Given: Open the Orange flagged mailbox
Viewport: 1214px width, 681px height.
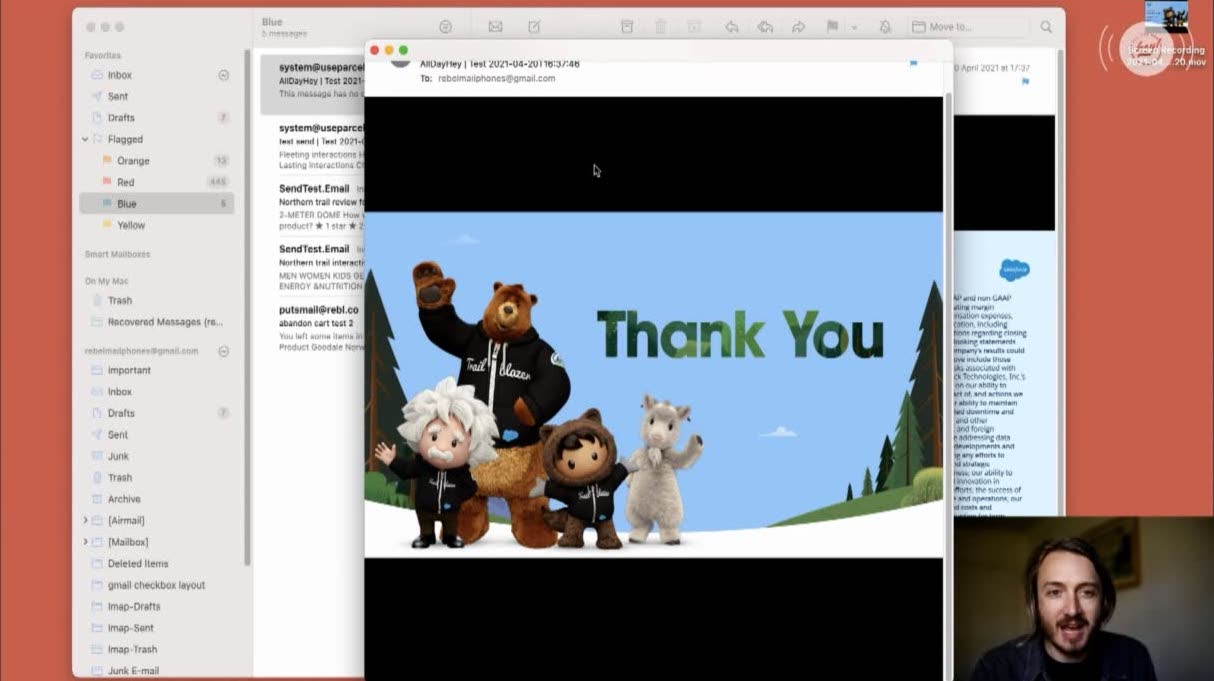Looking at the screenshot, I should click(155, 161).
